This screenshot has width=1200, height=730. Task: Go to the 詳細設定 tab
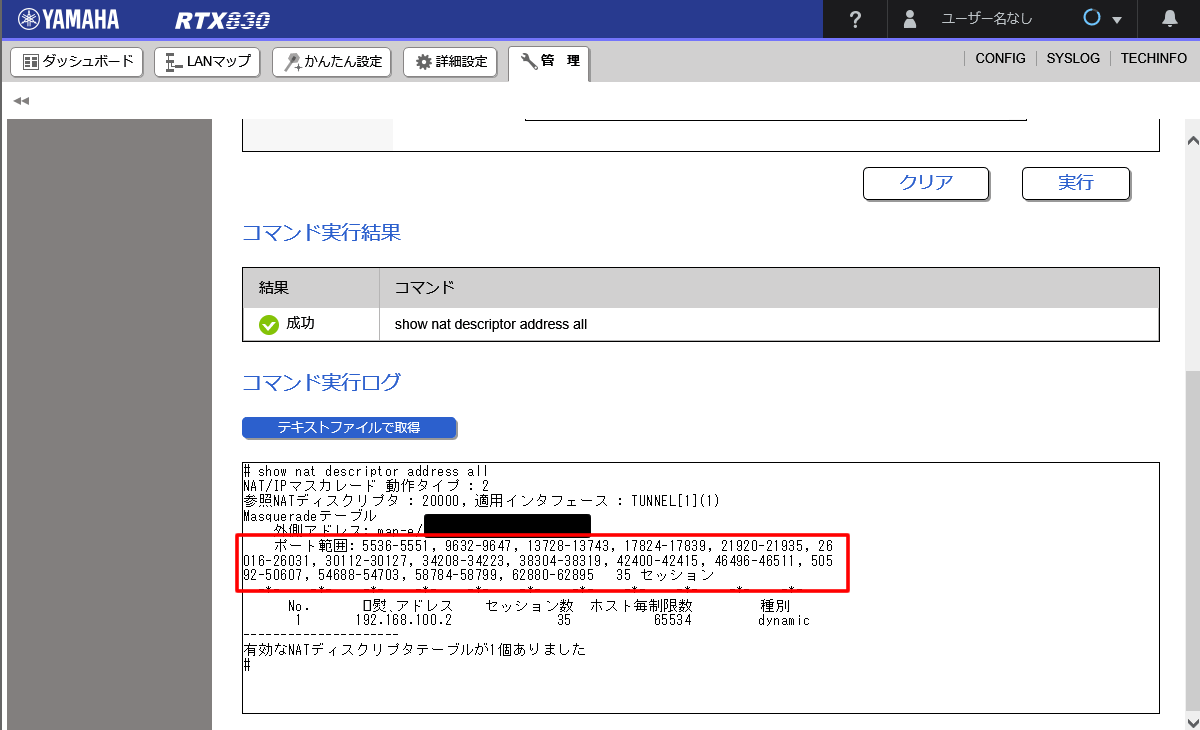(451, 62)
